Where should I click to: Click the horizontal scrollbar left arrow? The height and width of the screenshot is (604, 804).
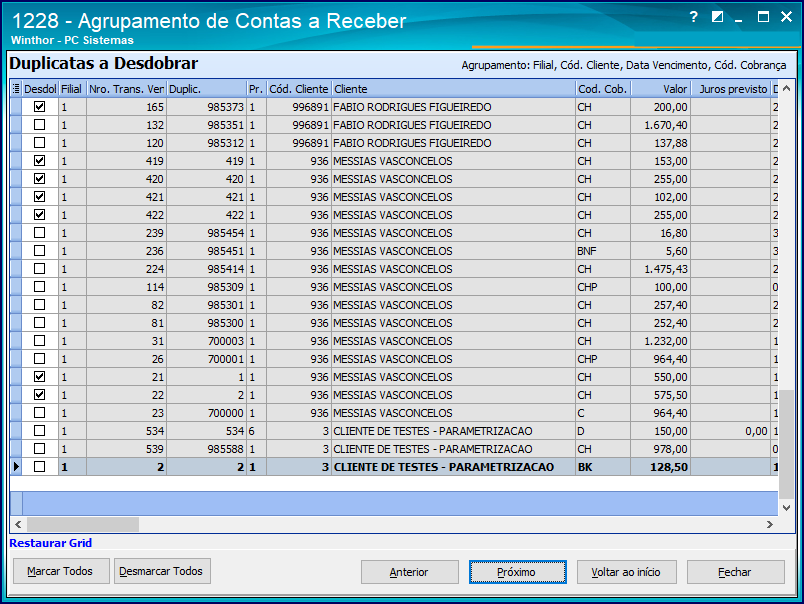pos(18,524)
